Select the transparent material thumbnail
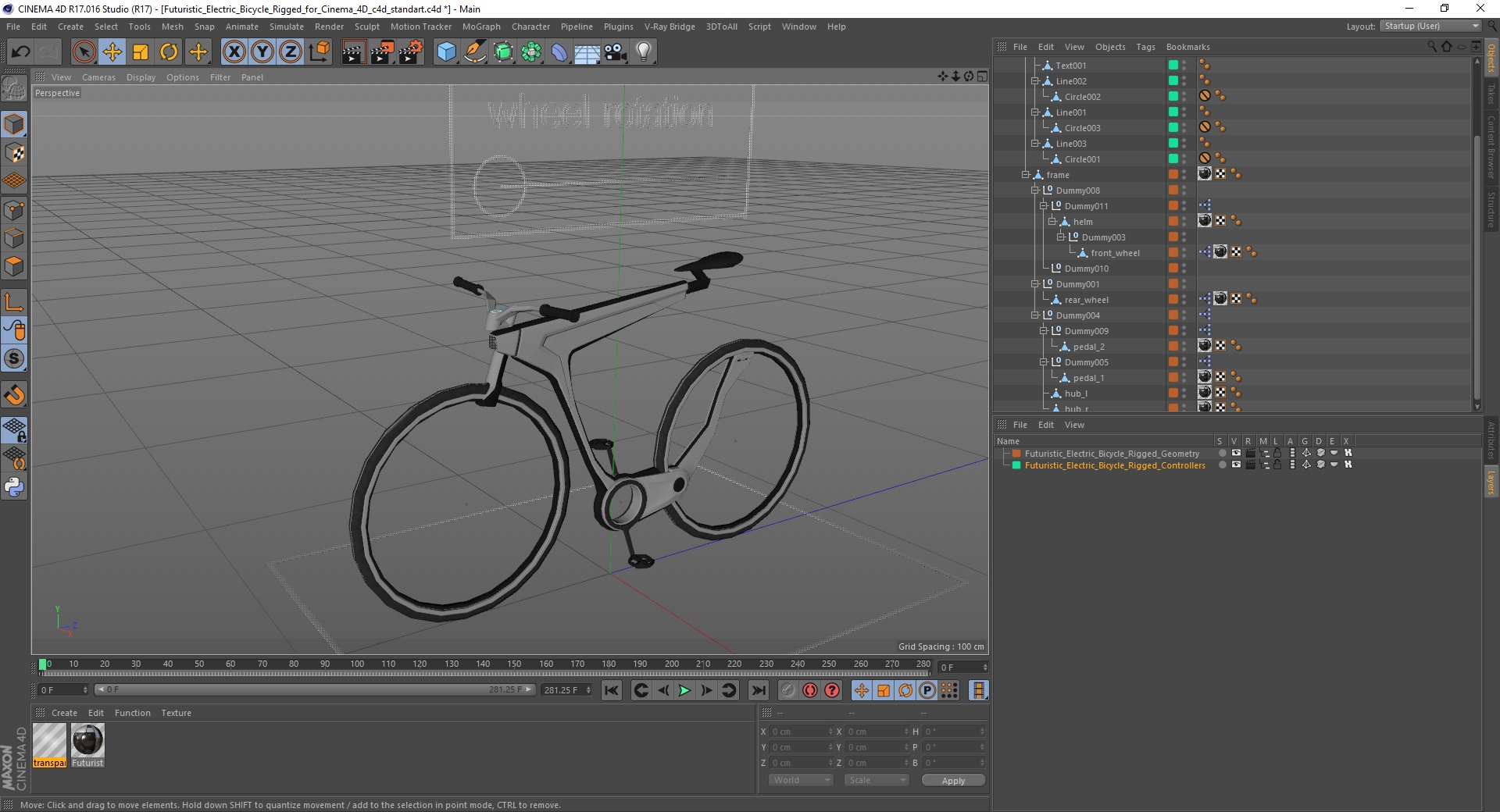The image size is (1500, 812). tap(49, 740)
